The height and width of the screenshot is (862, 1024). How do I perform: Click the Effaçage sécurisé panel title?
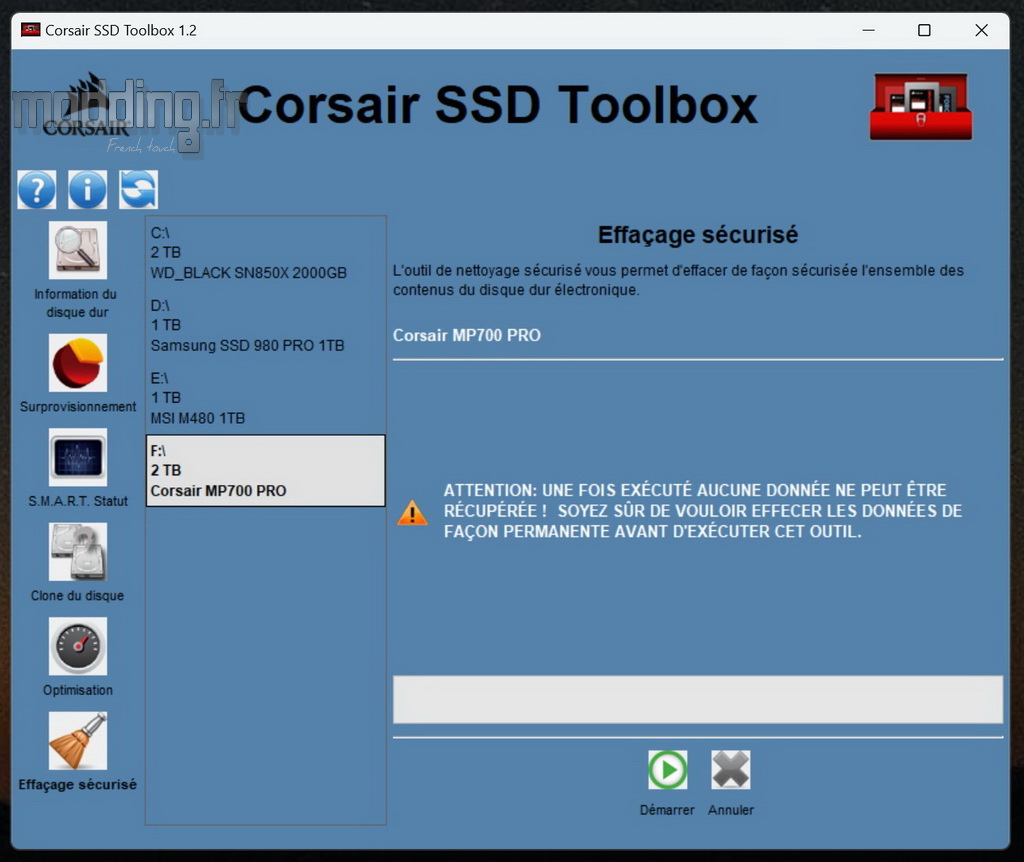[x=697, y=234]
